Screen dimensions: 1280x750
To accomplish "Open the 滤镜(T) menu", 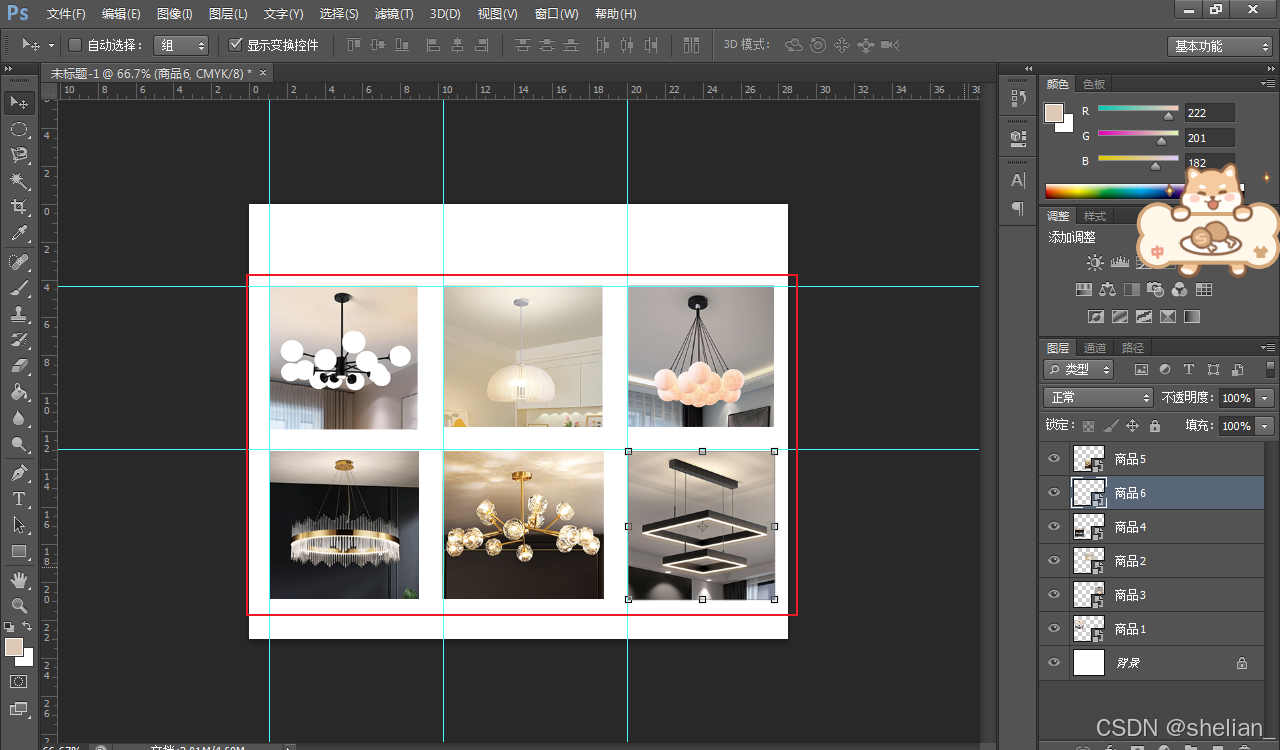I will (394, 14).
